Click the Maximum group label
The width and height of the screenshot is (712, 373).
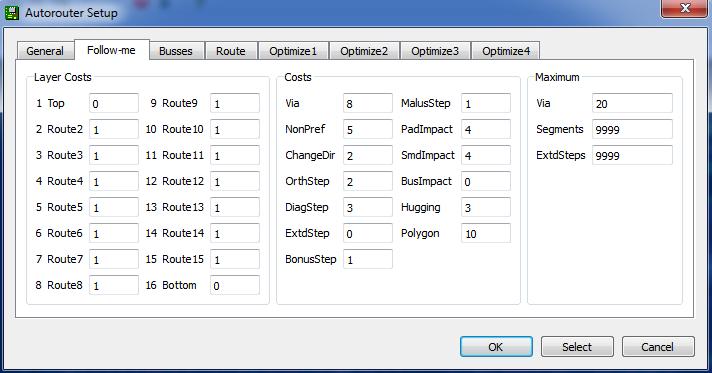pyautogui.click(x=557, y=77)
